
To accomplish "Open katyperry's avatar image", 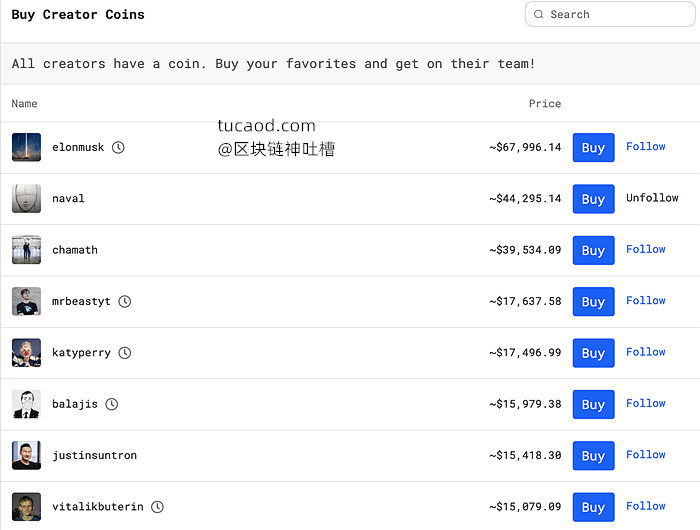I will [26, 353].
